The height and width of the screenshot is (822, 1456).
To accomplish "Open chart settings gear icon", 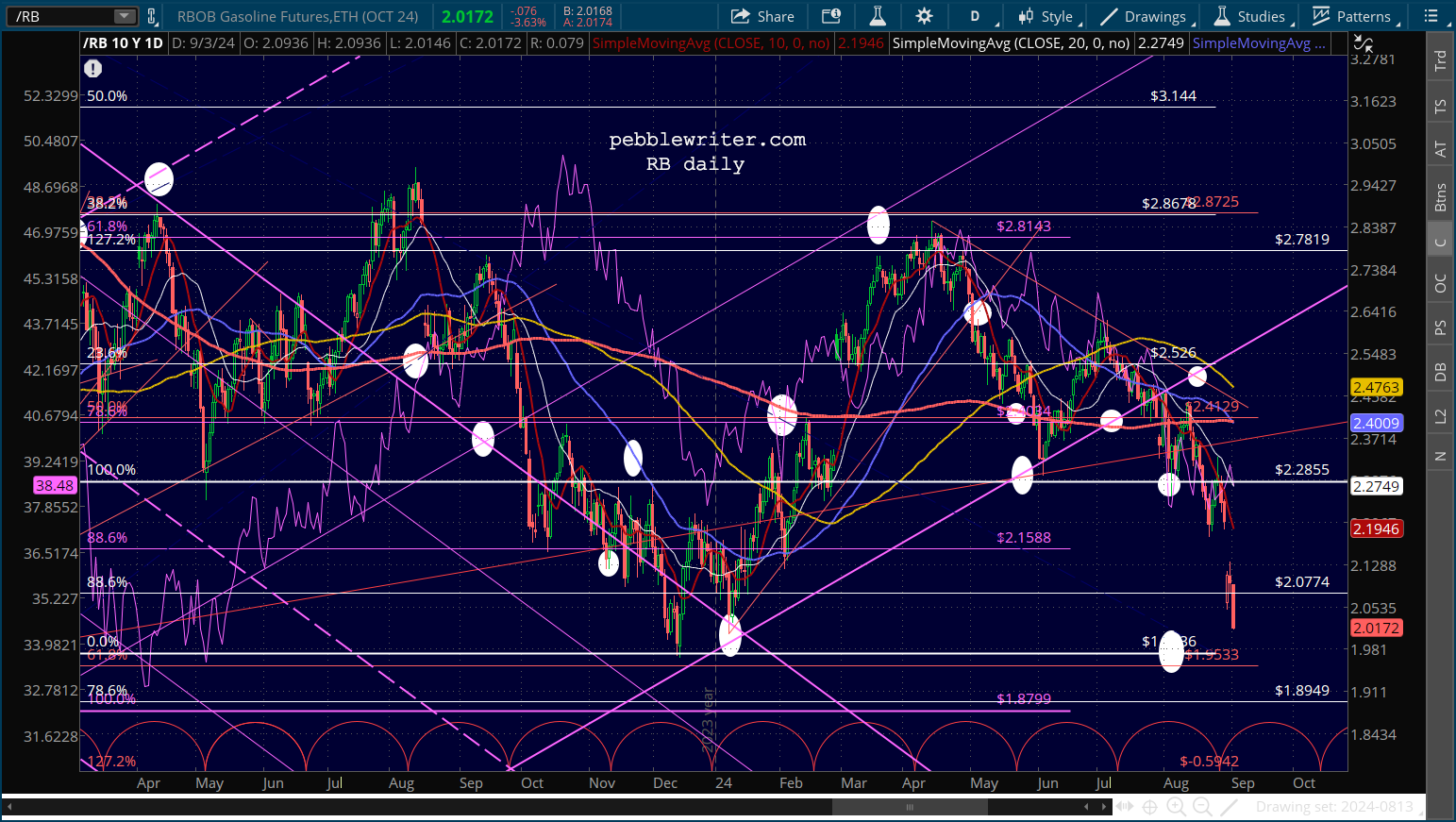I will point(924,16).
